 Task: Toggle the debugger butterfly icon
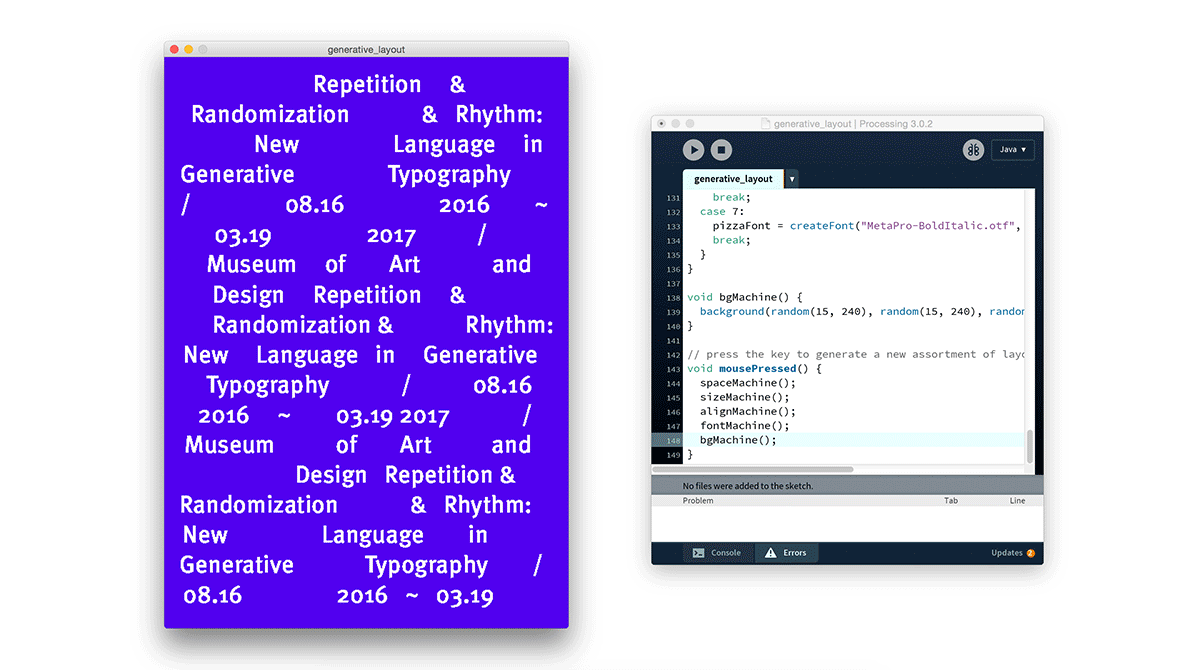[973, 150]
